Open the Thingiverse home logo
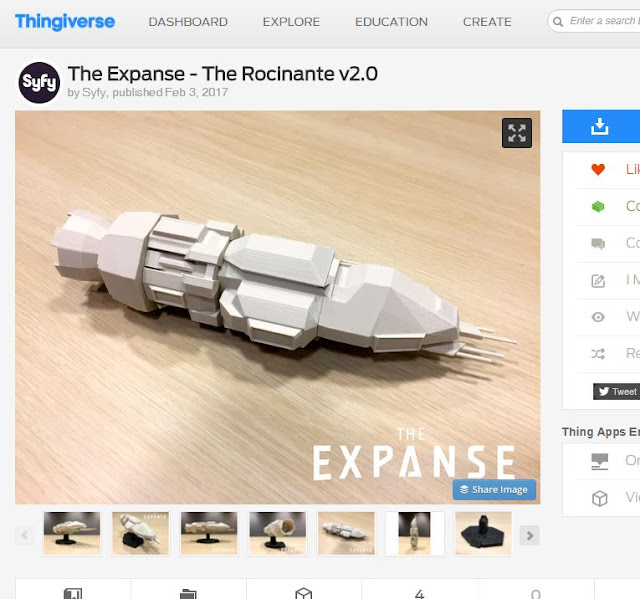 [x=65, y=22]
